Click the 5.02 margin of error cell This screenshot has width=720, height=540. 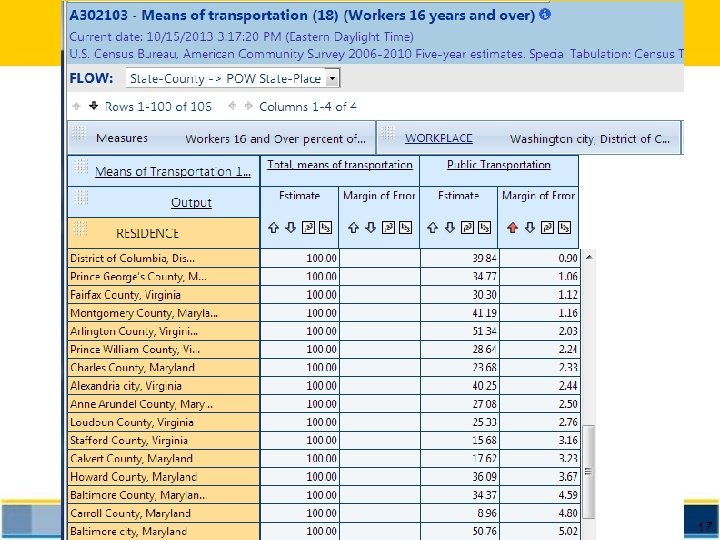[x=540, y=532]
